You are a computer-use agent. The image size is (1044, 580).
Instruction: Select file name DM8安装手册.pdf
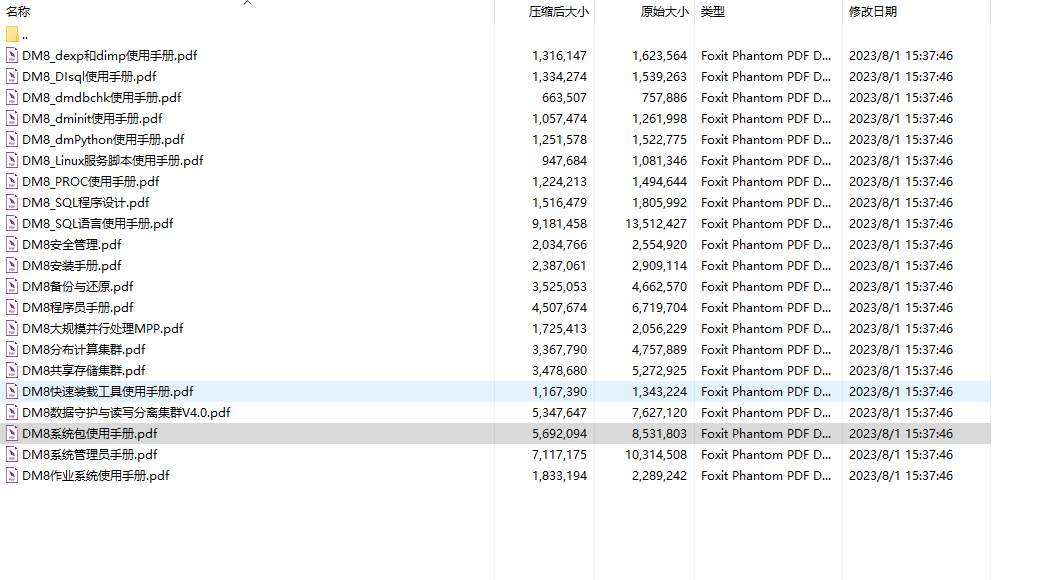72,265
